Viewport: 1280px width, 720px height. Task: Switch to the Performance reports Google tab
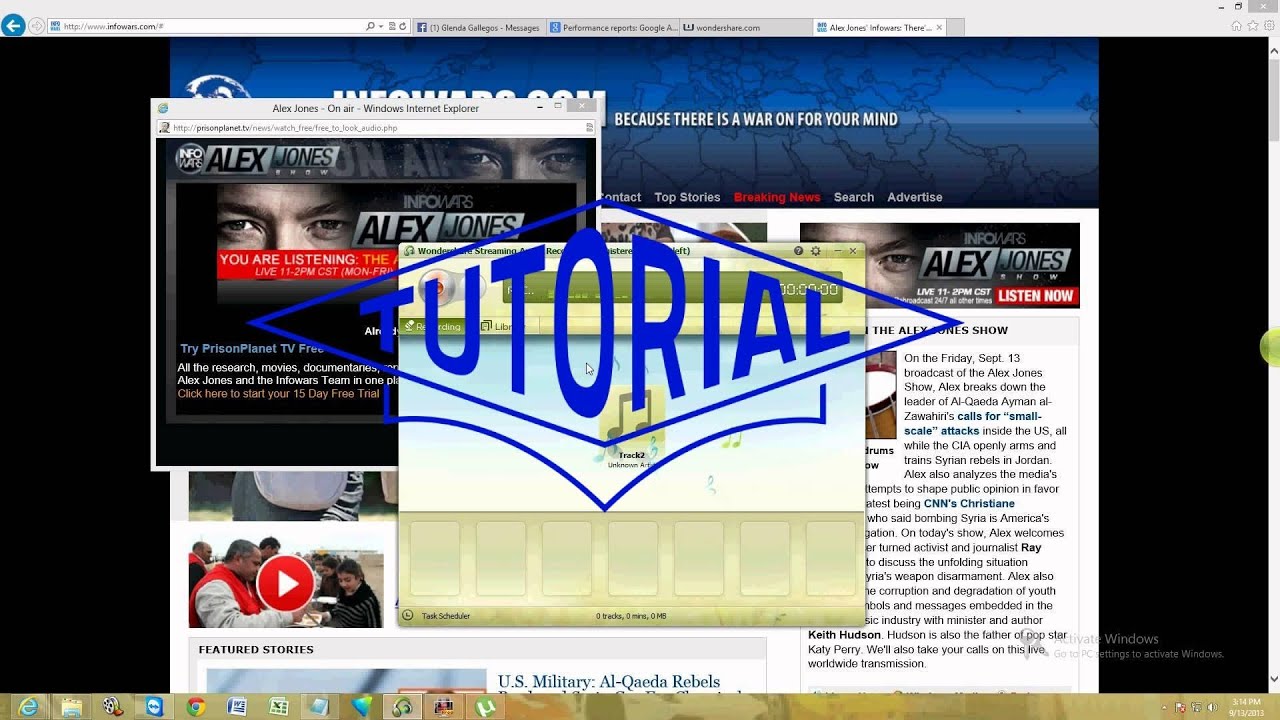click(613, 28)
